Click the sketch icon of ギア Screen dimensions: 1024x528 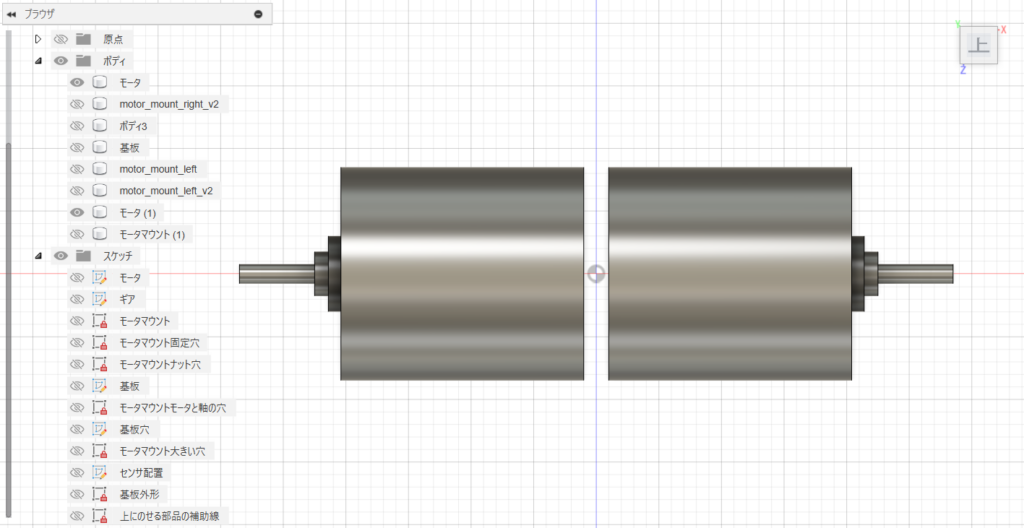(99, 299)
